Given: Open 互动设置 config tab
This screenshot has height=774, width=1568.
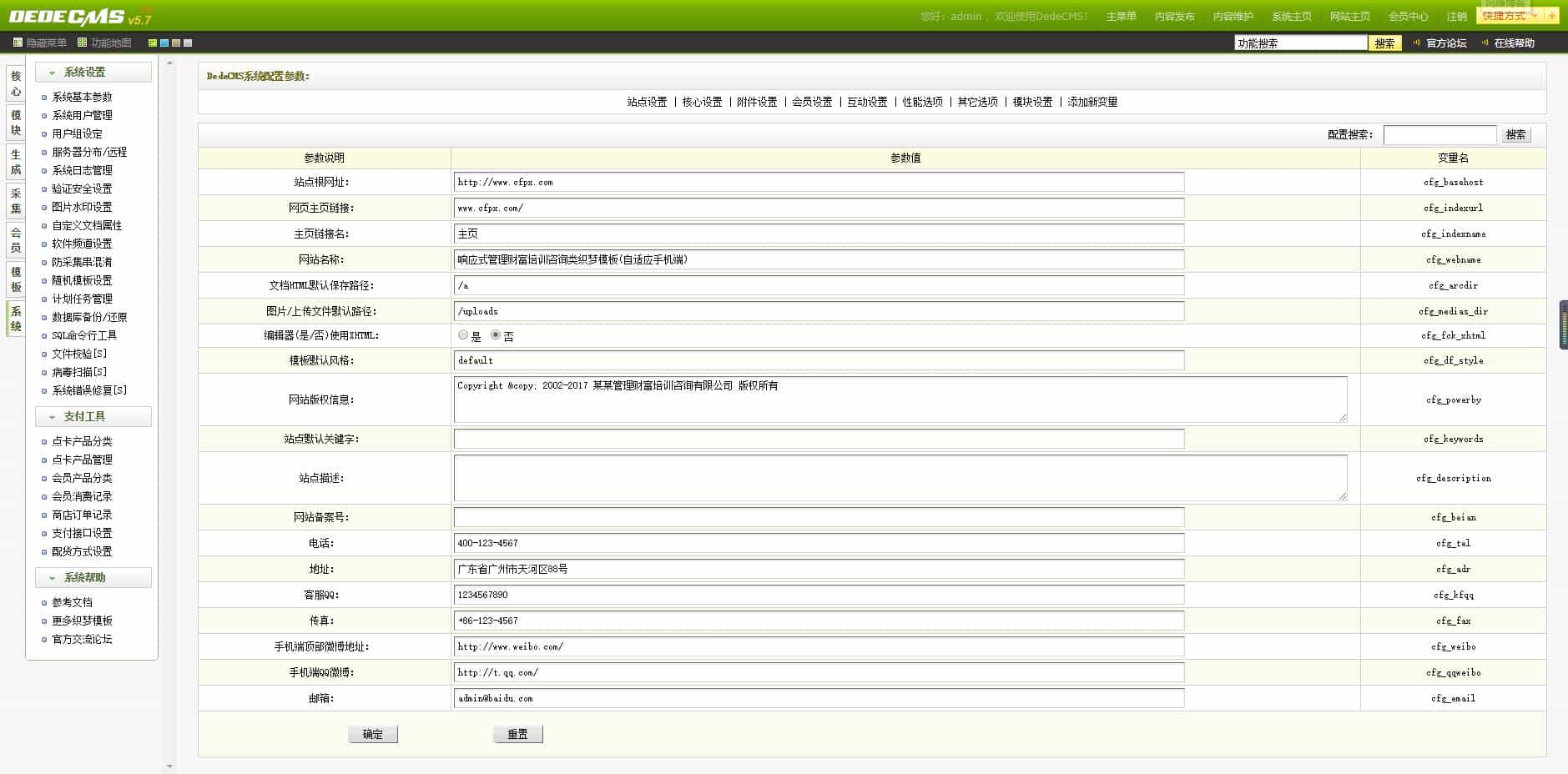Looking at the screenshot, I should [867, 102].
